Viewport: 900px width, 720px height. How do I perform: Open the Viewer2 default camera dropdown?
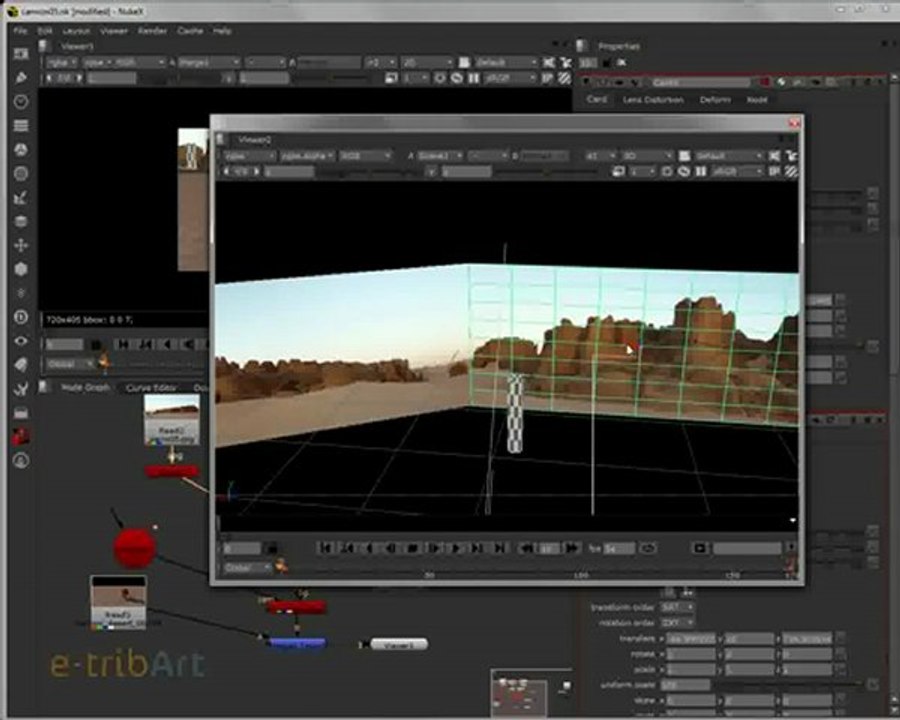pos(729,156)
